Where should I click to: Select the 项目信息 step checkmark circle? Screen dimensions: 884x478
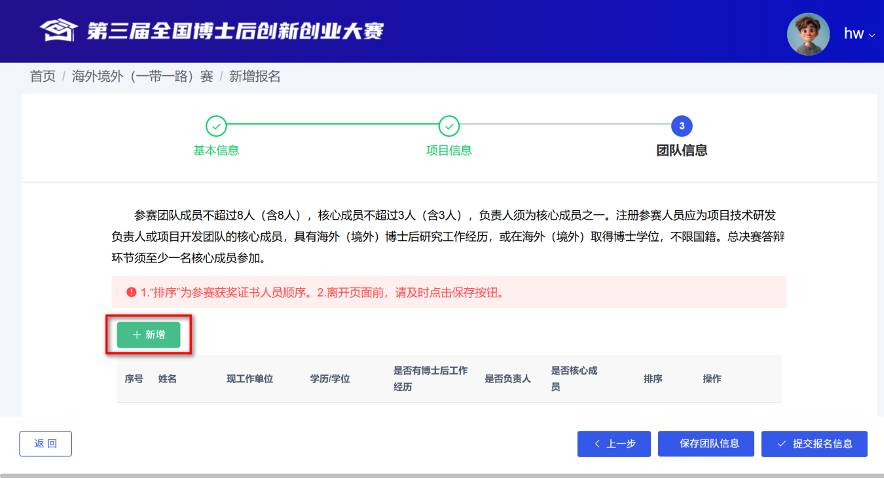click(x=449, y=126)
